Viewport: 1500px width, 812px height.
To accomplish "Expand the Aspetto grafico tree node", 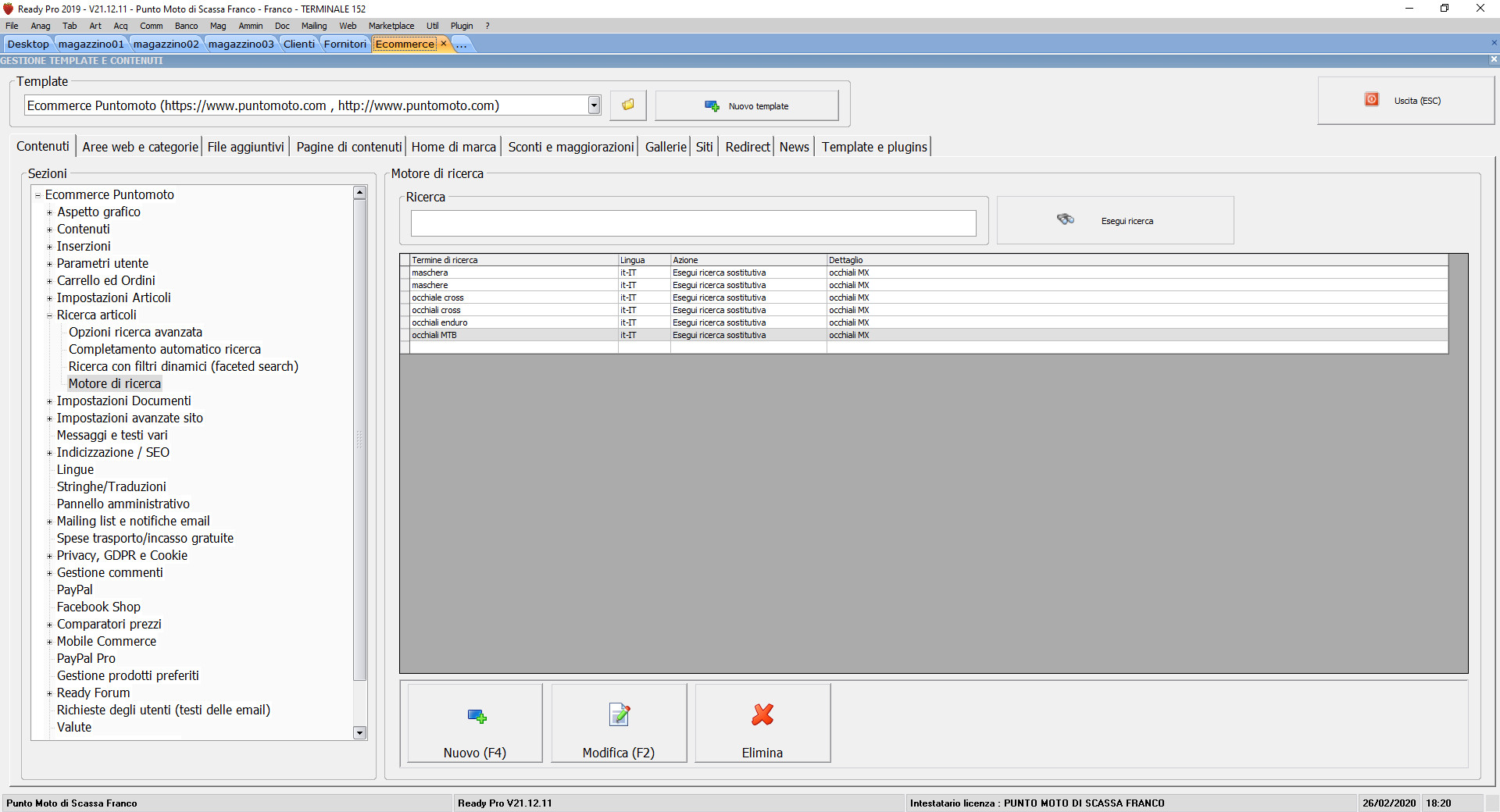I will 49,212.
